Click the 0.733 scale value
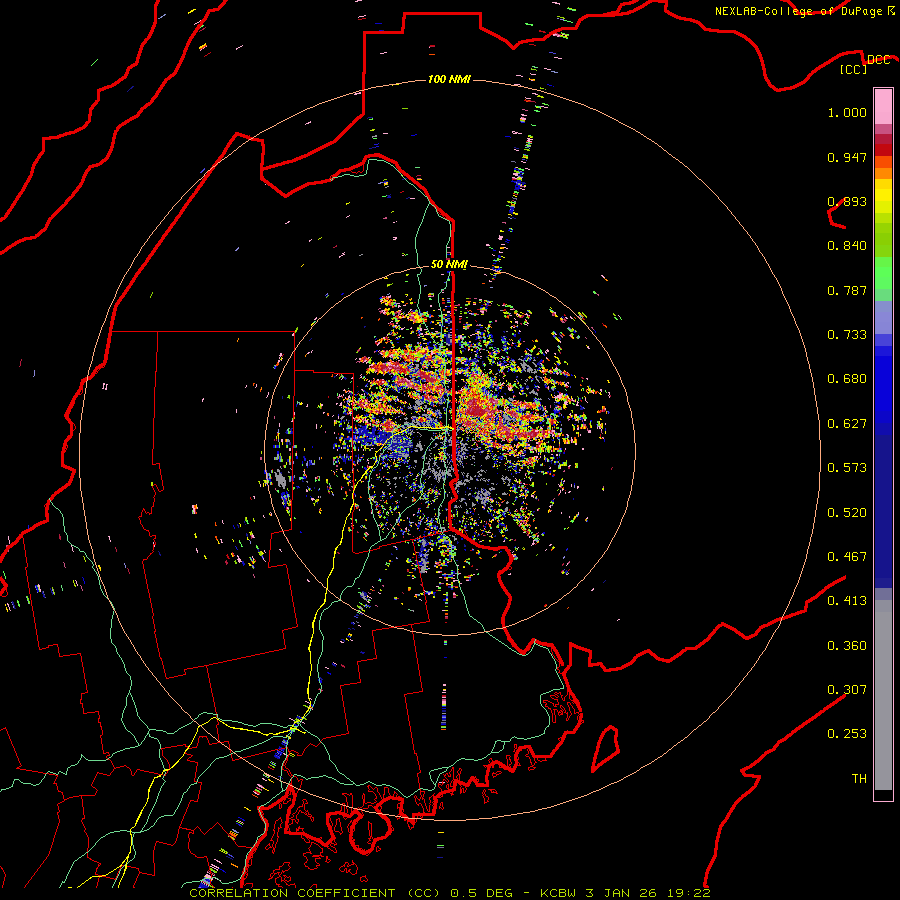Screen dimensions: 900x900 point(847,335)
